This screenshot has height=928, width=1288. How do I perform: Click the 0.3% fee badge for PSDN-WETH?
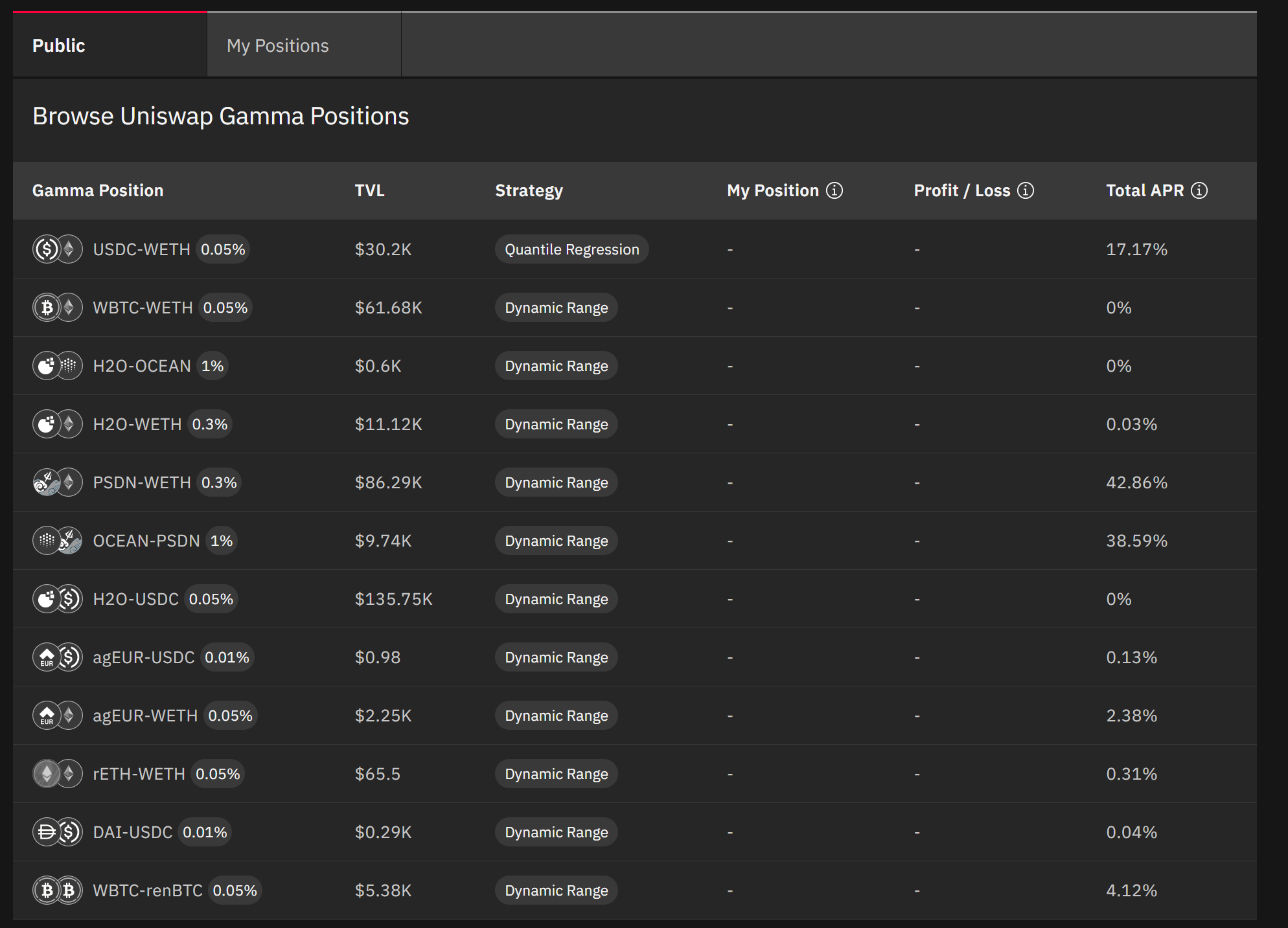coord(219,482)
